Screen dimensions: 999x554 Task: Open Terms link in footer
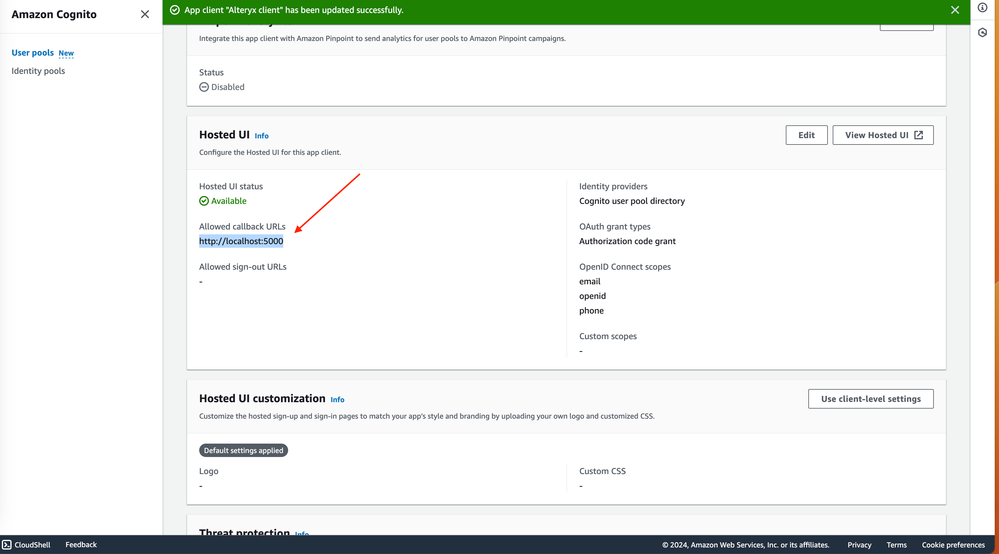coord(896,545)
